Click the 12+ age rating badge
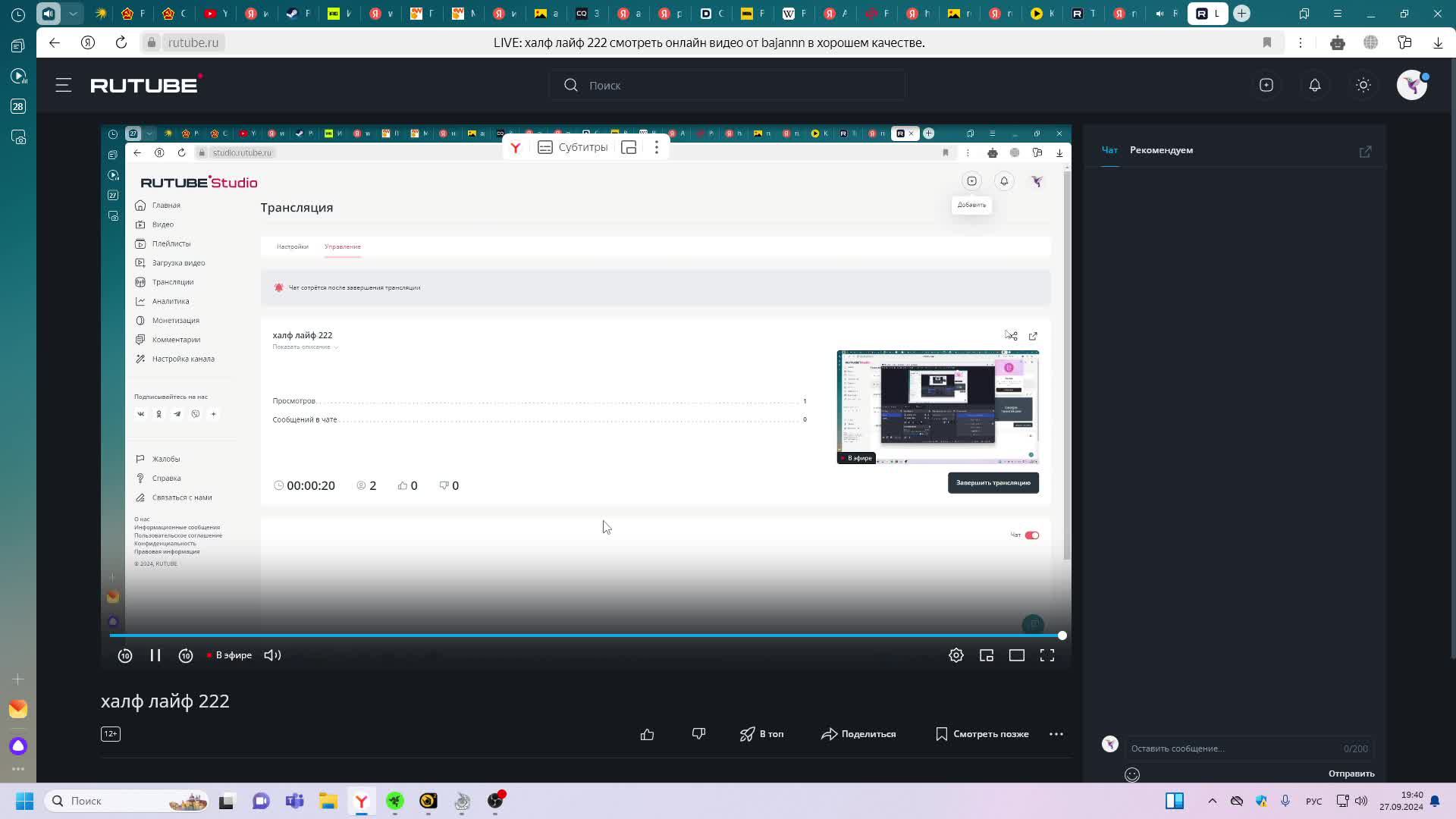1456x819 pixels. 111,734
